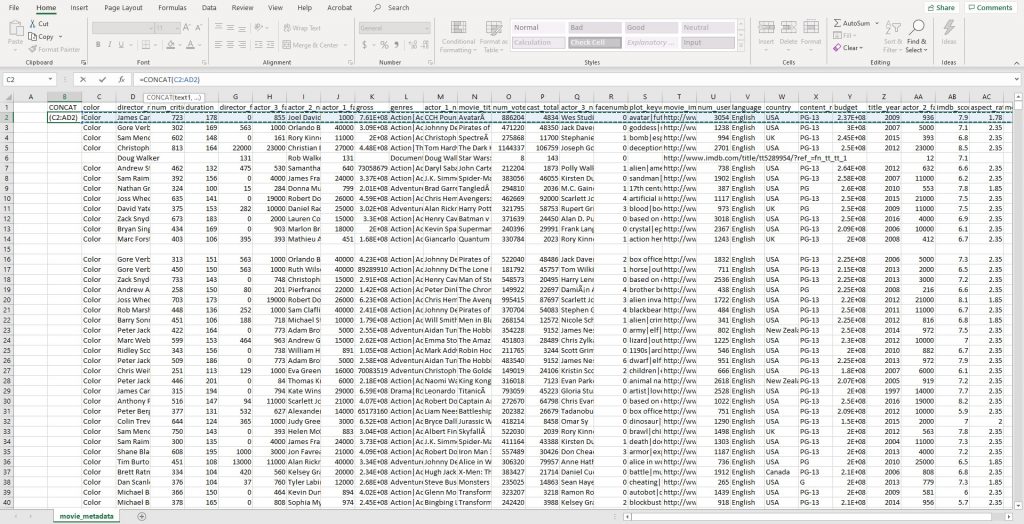Switch to the Page Layout tab
The image size is (1024, 524).
coord(123,8)
